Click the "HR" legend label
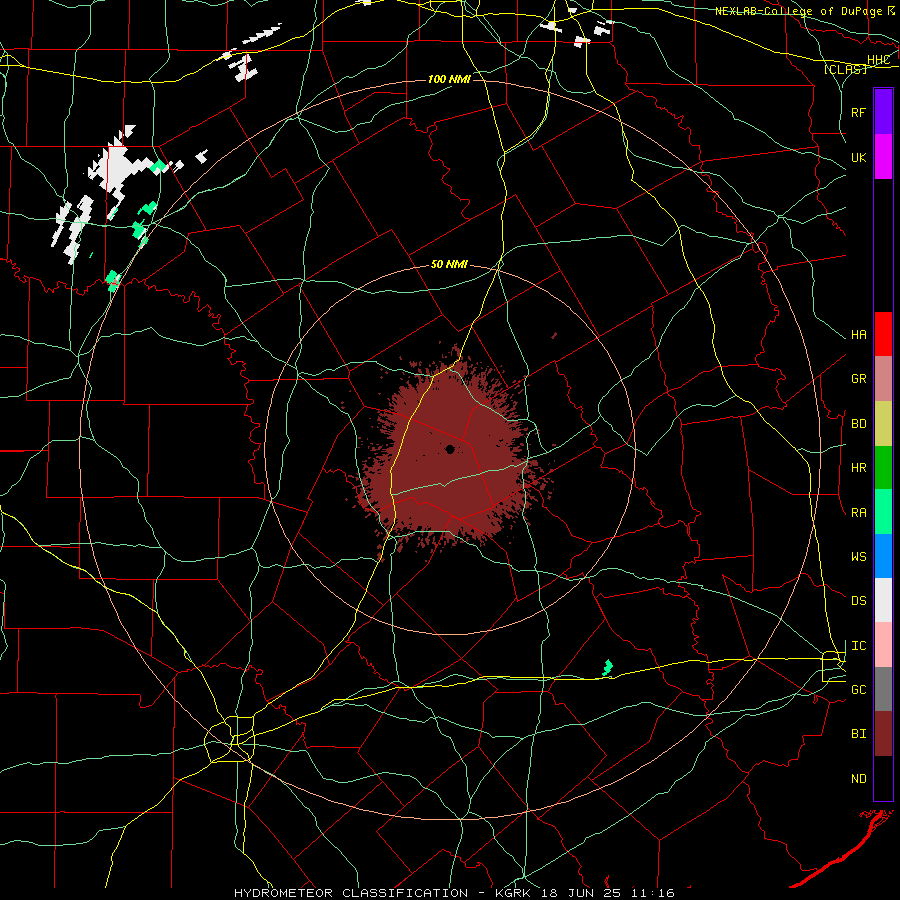 858,468
